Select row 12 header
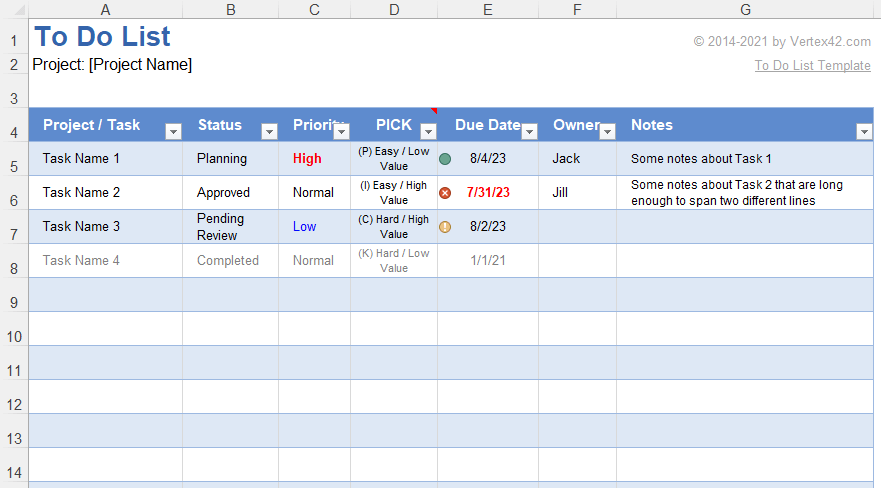Viewport: 881px width, 488px height. 14,397
